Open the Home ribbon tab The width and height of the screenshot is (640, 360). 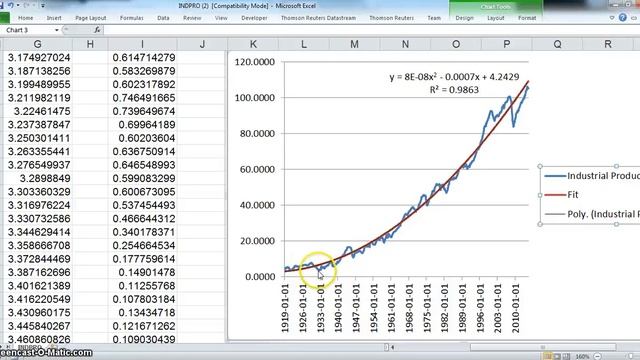click(25, 18)
